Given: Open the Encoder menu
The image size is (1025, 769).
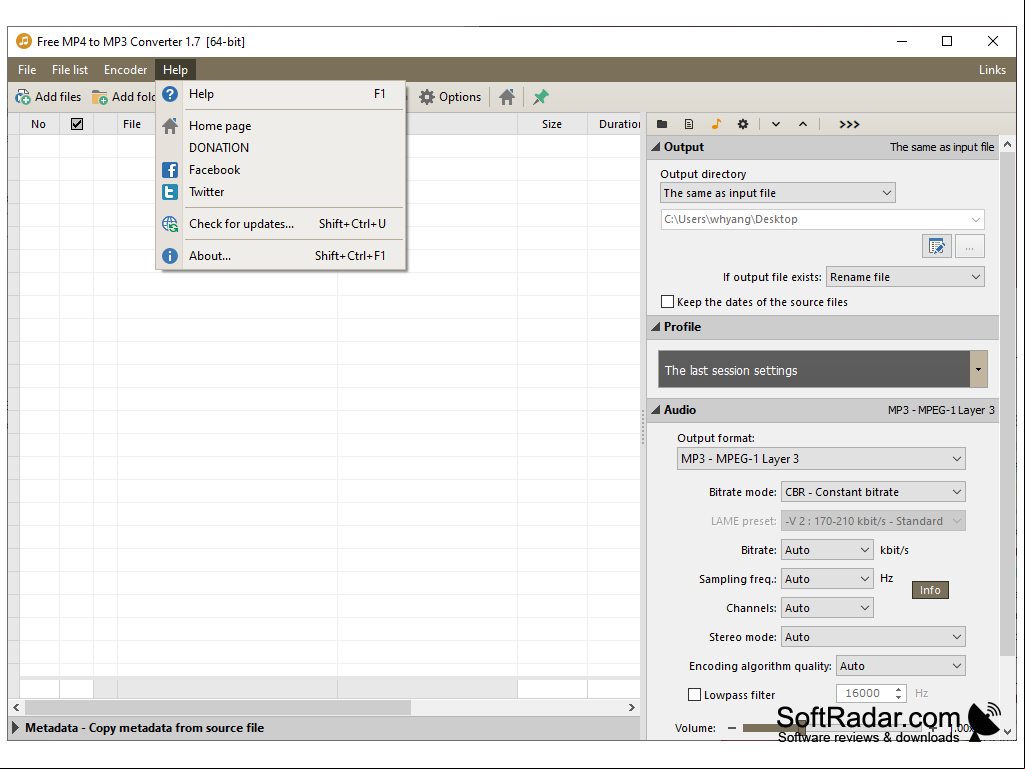Looking at the screenshot, I should coord(126,69).
